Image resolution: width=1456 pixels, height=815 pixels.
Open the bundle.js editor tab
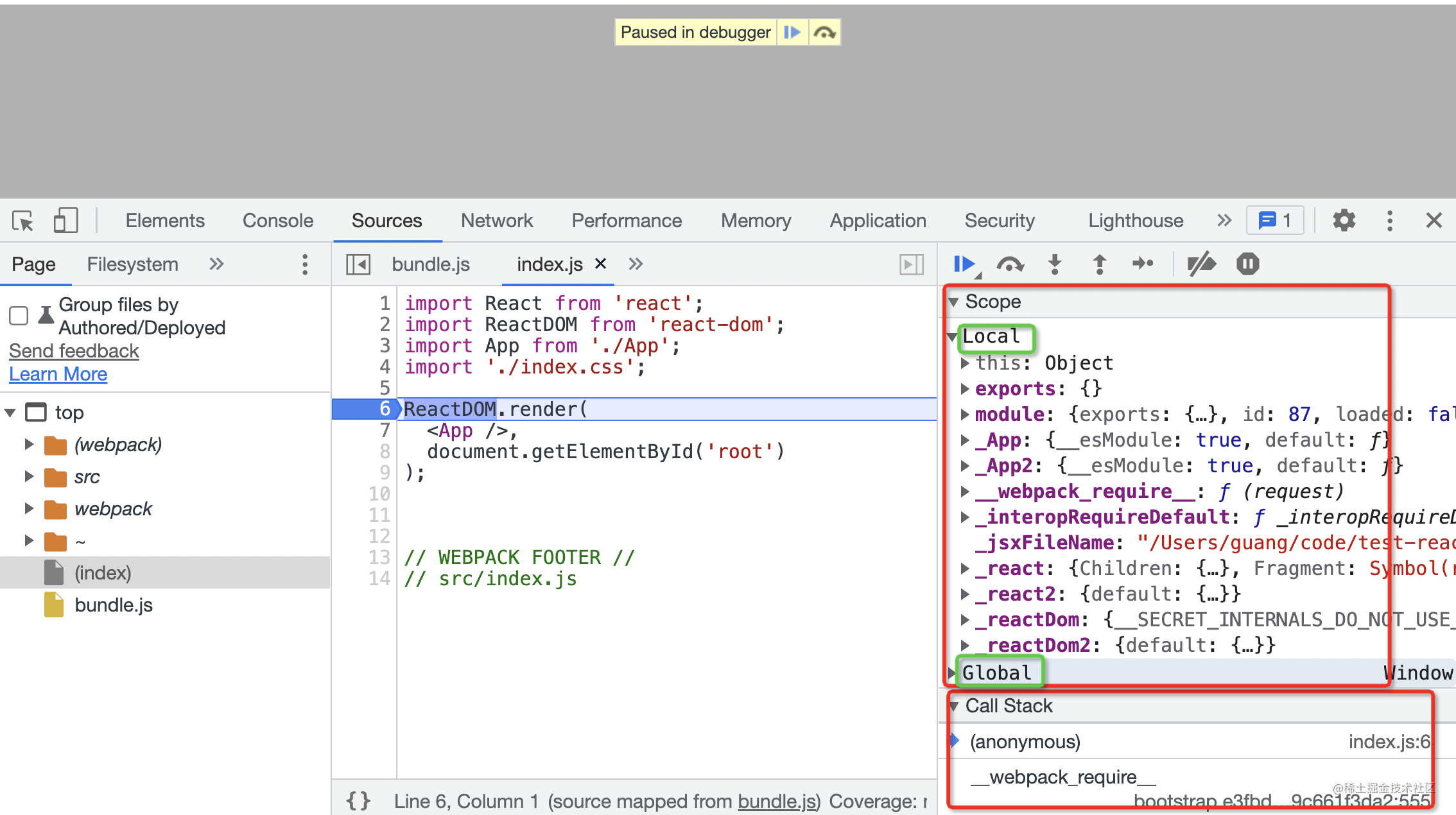coord(431,264)
